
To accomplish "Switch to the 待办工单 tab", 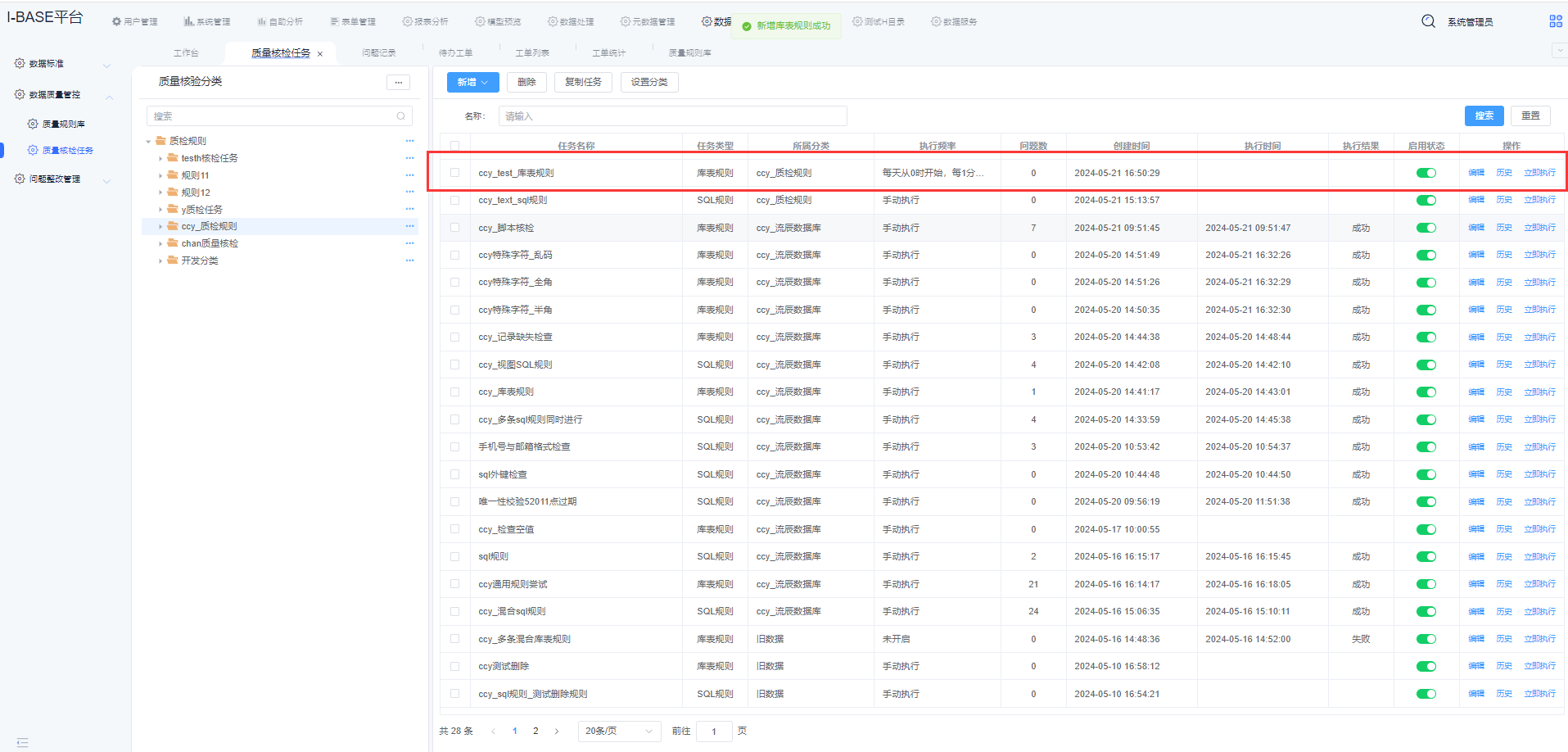I will 455,52.
